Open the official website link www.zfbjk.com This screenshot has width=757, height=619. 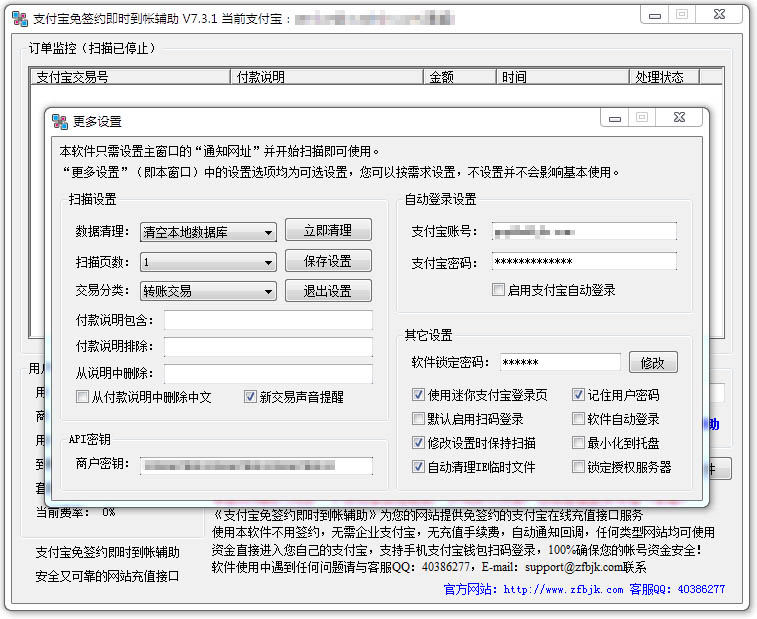coord(563,590)
